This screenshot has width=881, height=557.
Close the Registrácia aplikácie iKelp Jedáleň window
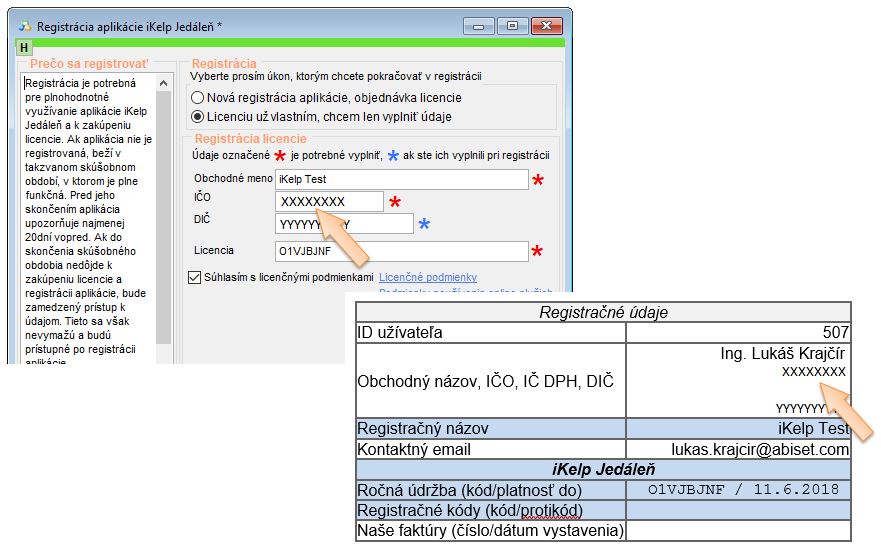point(547,26)
